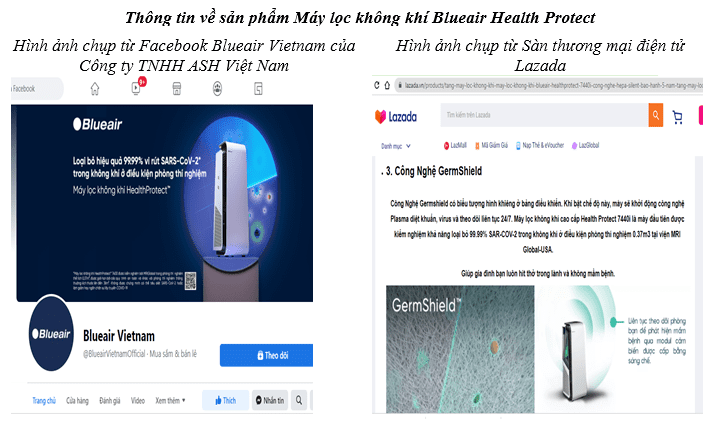Click the Nhắn tin message button
This screenshot has height=447, width=719.
(x=270, y=400)
